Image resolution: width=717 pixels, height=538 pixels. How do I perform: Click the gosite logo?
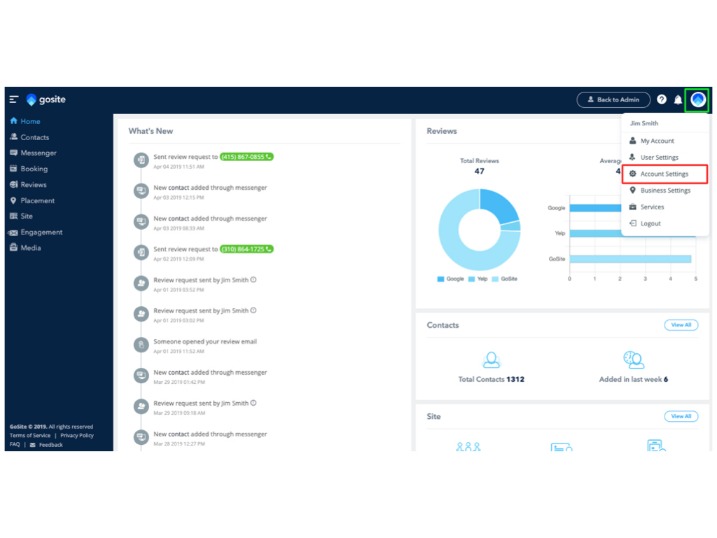[46, 100]
